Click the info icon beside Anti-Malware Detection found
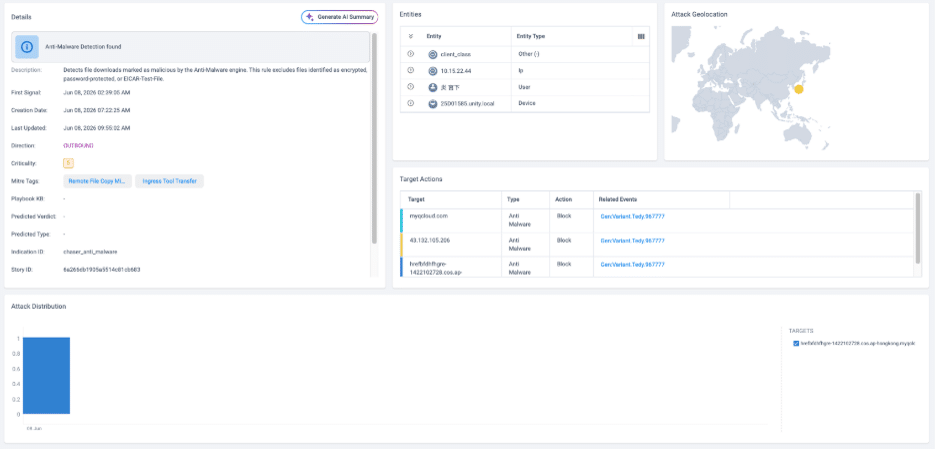 [27, 47]
